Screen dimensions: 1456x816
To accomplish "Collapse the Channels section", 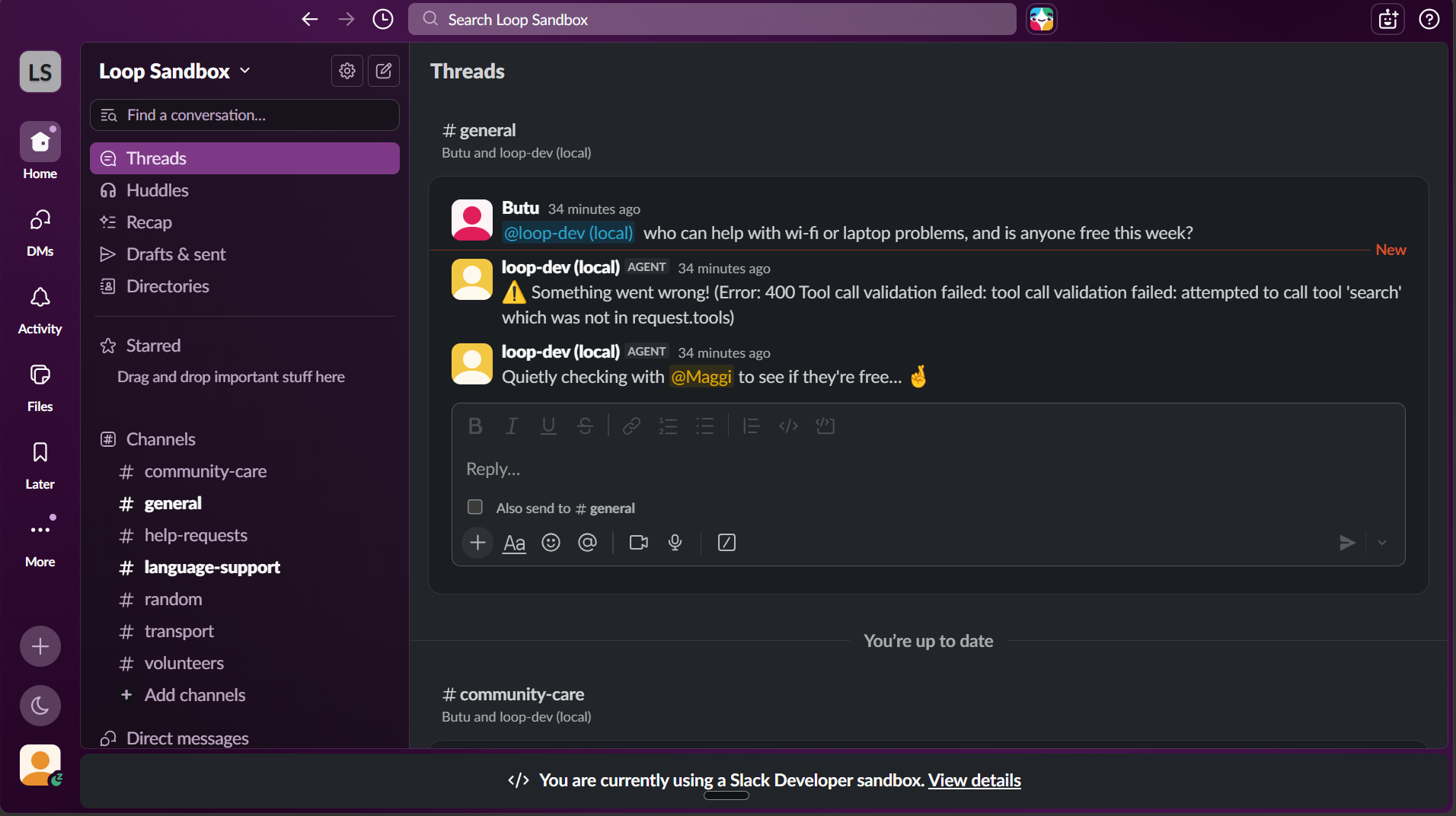I will [x=161, y=439].
